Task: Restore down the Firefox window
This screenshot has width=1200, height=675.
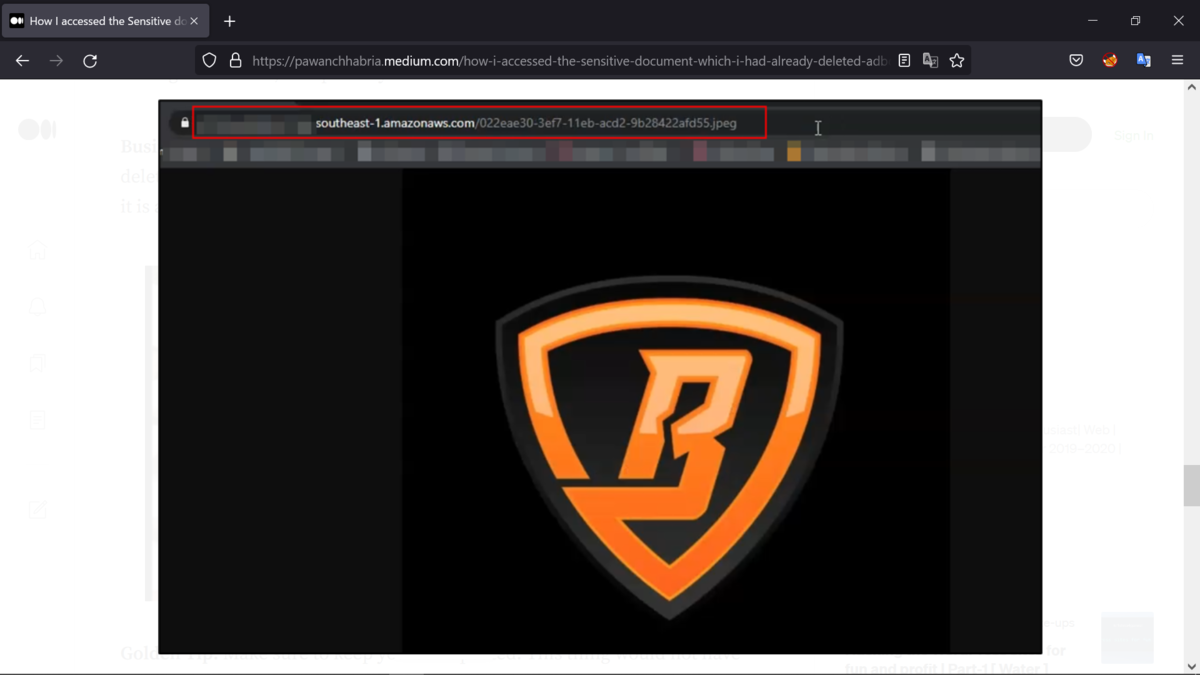Action: (x=1135, y=21)
